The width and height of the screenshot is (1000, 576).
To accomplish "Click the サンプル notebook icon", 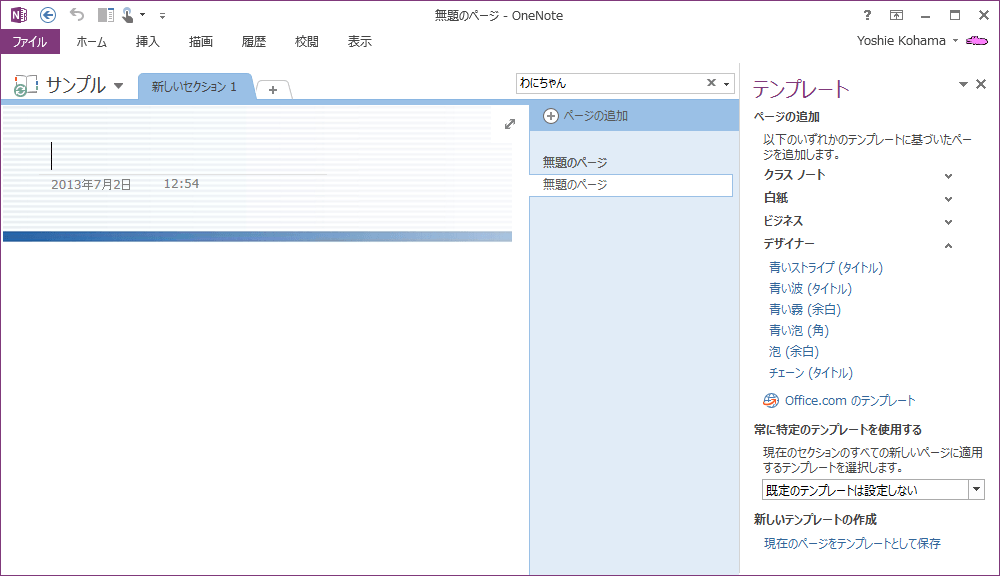I will click(x=26, y=85).
